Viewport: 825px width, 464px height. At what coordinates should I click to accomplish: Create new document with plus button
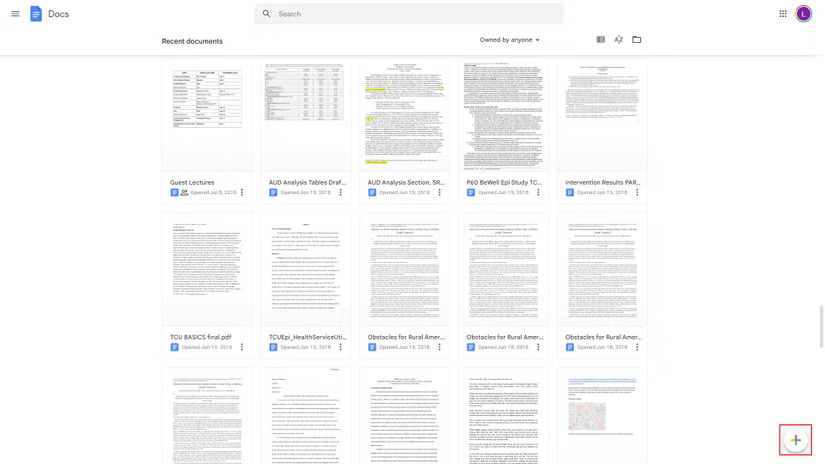point(796,440)
